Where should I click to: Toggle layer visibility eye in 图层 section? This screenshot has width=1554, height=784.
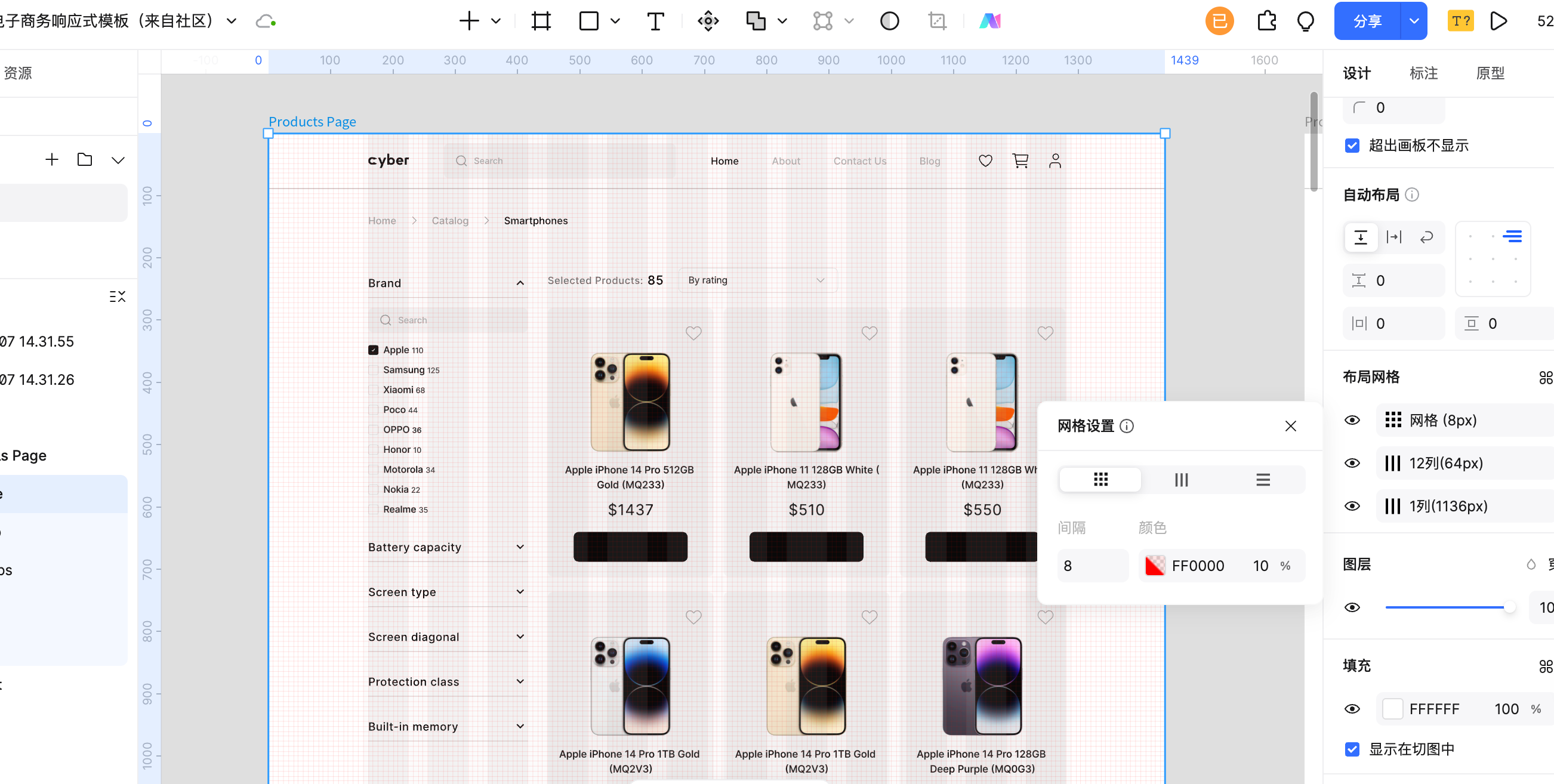(x=1352, y=607)
